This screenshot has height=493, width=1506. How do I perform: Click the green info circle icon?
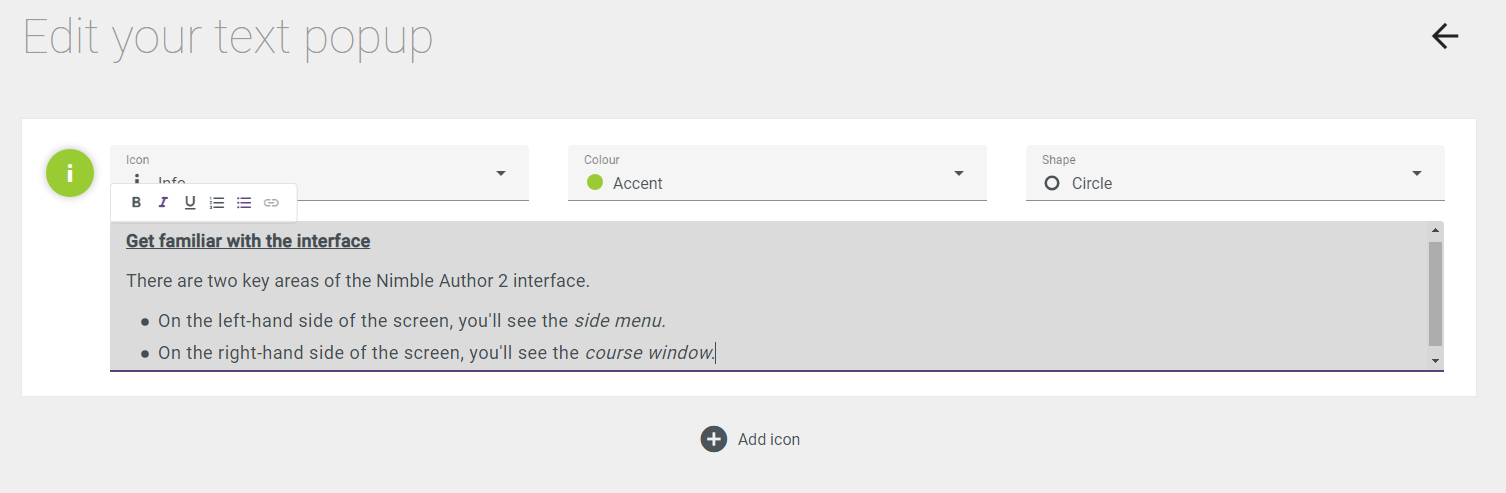coord(70,173)
